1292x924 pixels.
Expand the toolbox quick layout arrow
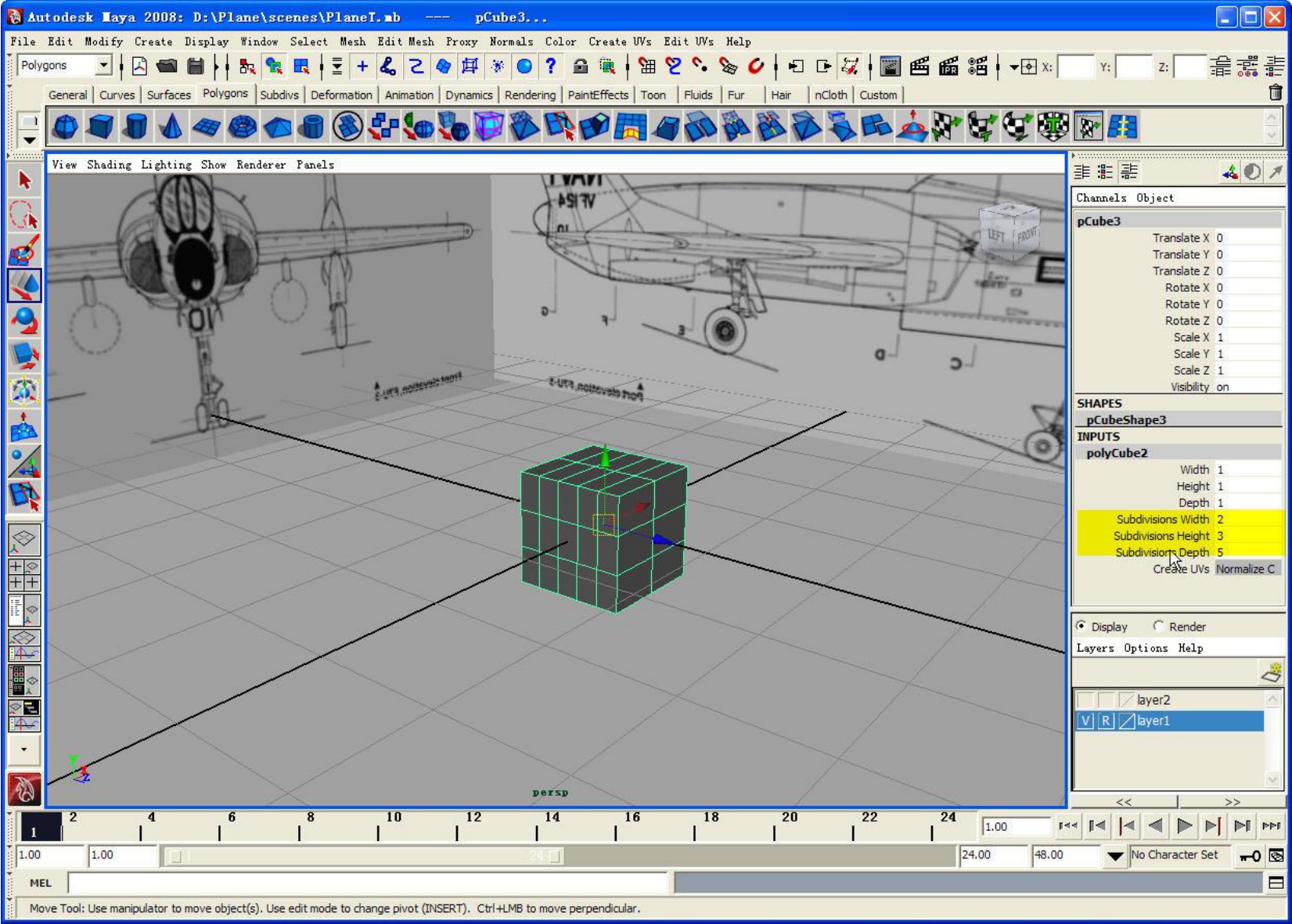coord(24,750)
